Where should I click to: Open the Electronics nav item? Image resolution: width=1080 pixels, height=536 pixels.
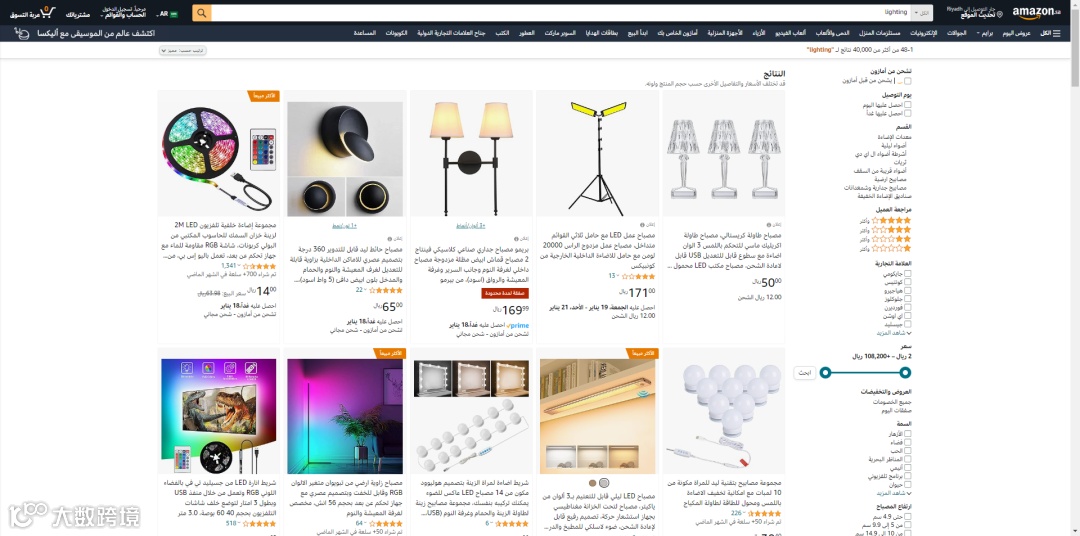924,33
